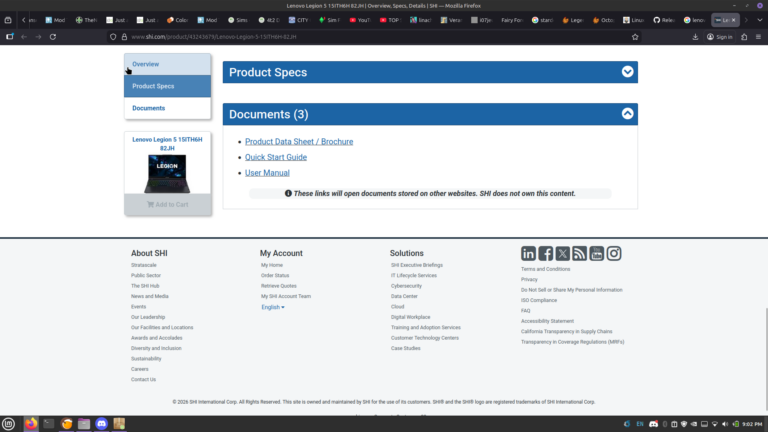768x432 pixels.
Task: Open the SHI Facebook page icon
Action: pyautogui.click(x=545, y=253)
